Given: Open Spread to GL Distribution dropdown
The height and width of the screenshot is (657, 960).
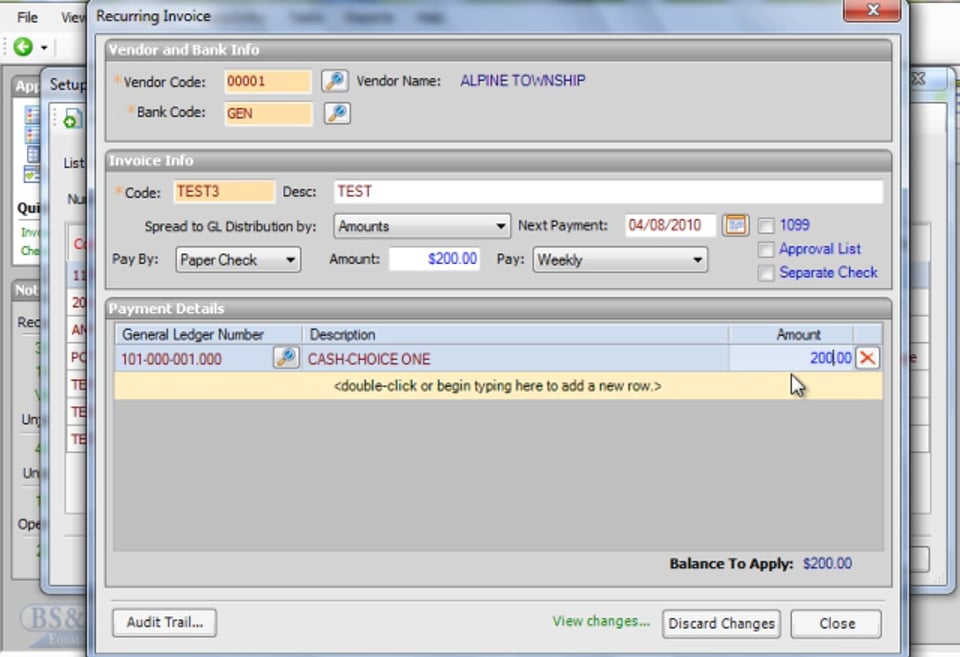Looking at the screenshot, I should (422, 227).
